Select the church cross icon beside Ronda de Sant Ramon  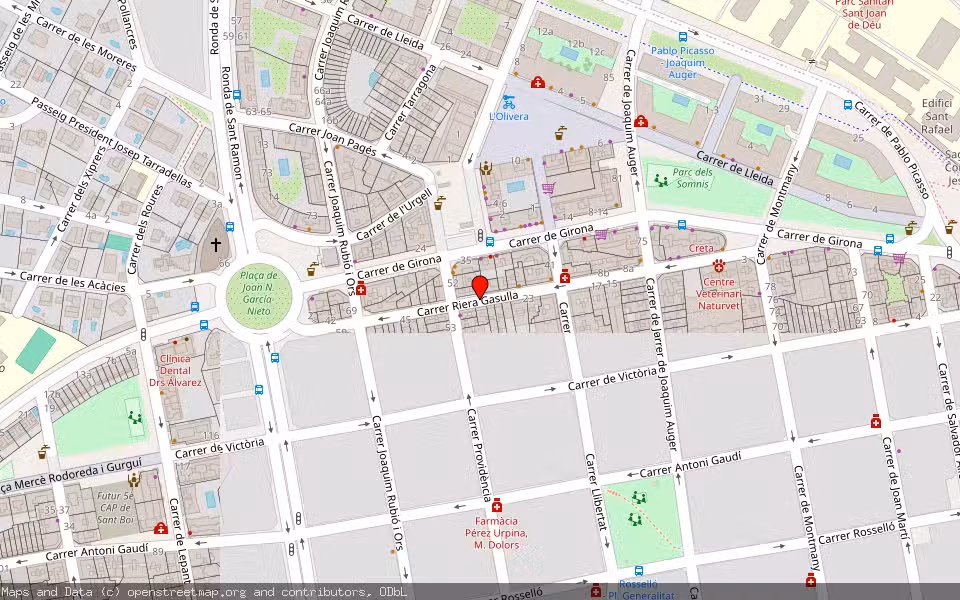tap(216, 245)
